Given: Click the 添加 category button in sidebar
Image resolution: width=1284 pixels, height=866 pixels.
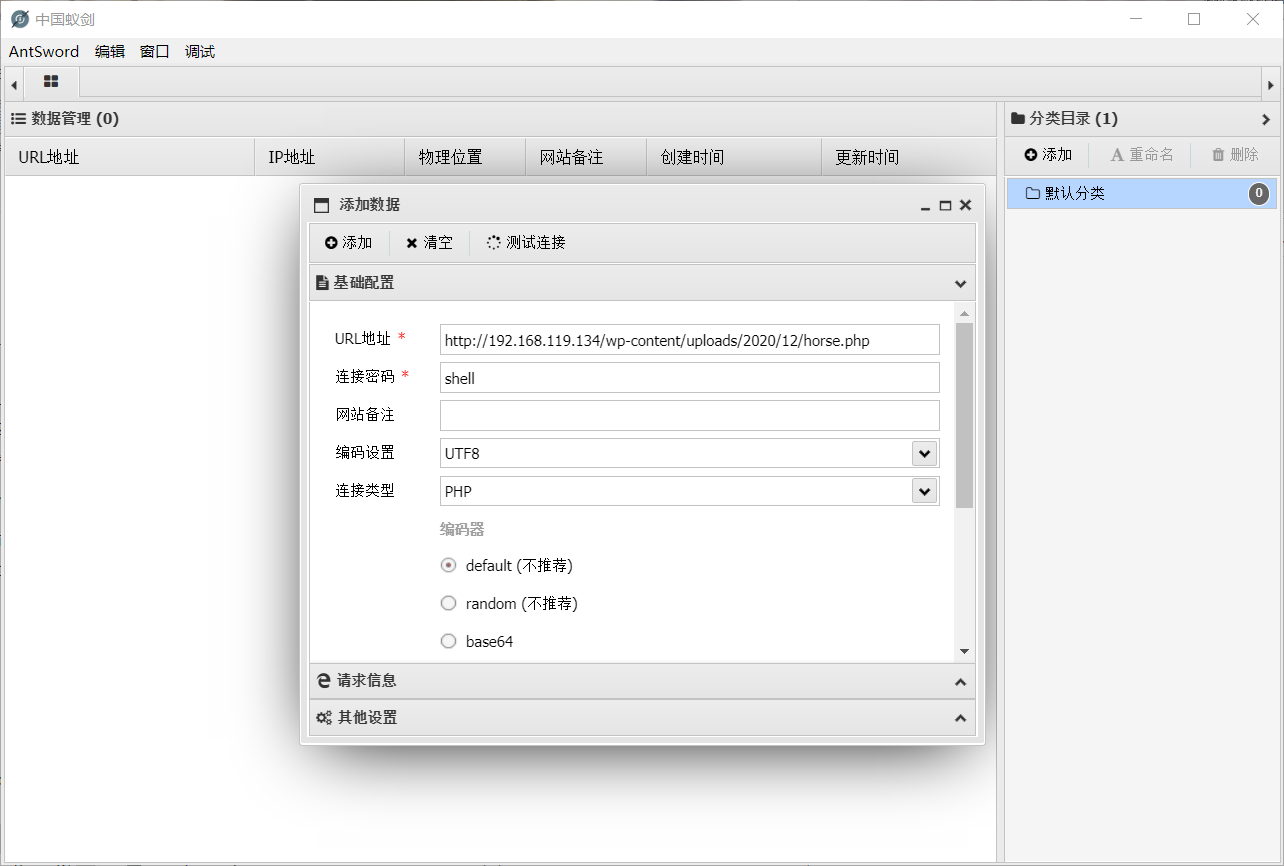Looking at the screenshot, I should (x=1048, y=155).
